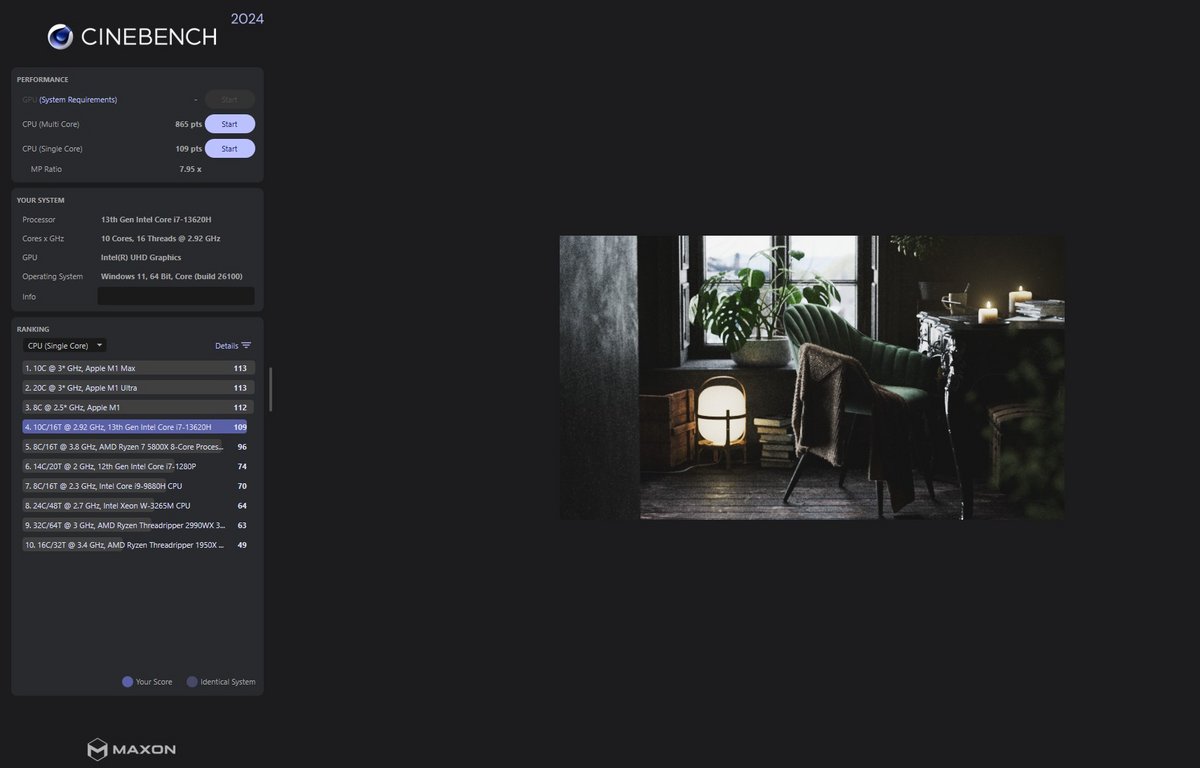This screenshot has width=1200, height=768.
Task: Click the Cinebench sphere logo icon
Action: click(60, 37)
